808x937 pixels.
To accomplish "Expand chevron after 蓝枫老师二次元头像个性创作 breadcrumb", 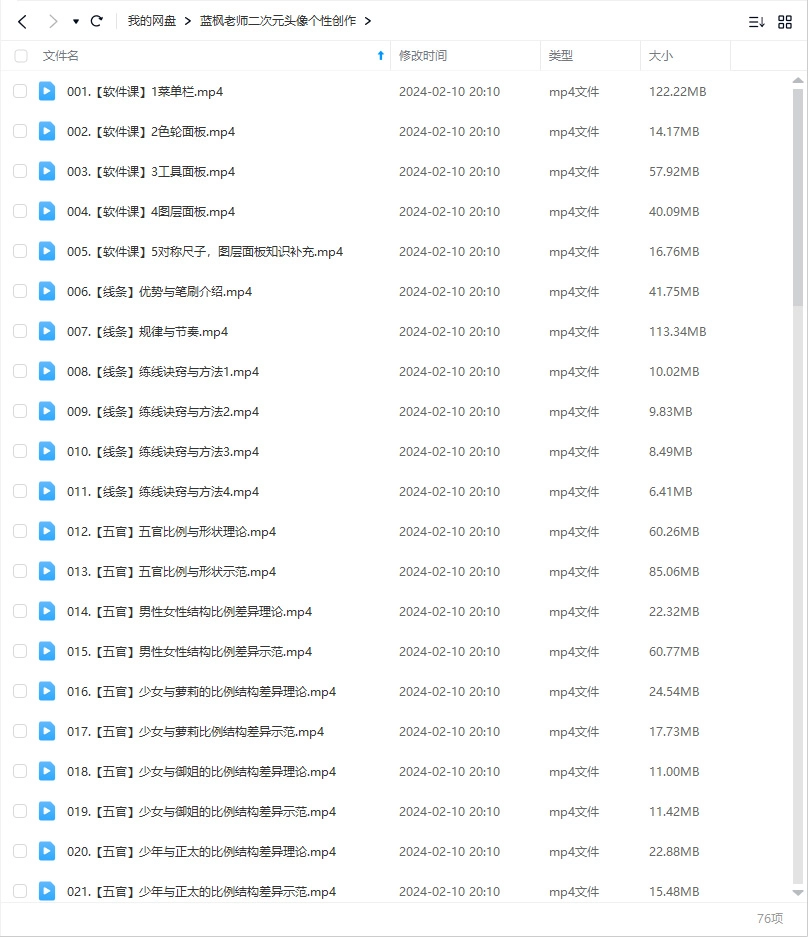I will click(368, 21).
